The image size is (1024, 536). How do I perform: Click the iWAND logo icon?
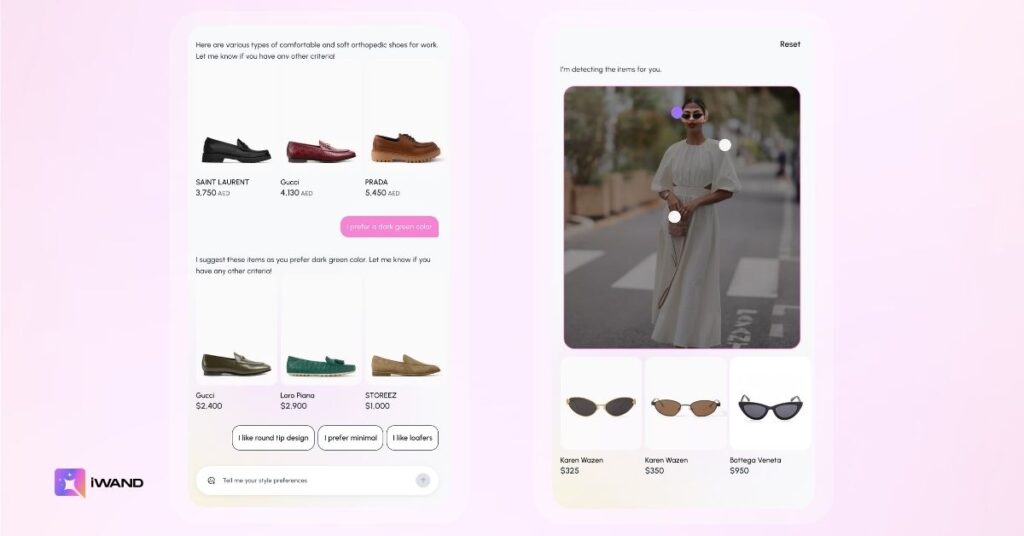70,482
